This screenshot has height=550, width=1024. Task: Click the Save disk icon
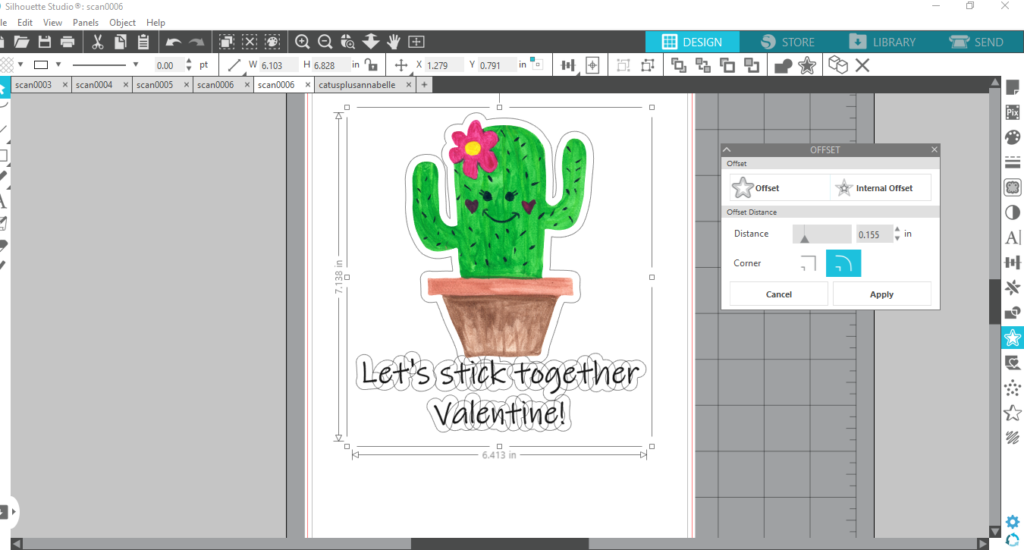point(45,42)
